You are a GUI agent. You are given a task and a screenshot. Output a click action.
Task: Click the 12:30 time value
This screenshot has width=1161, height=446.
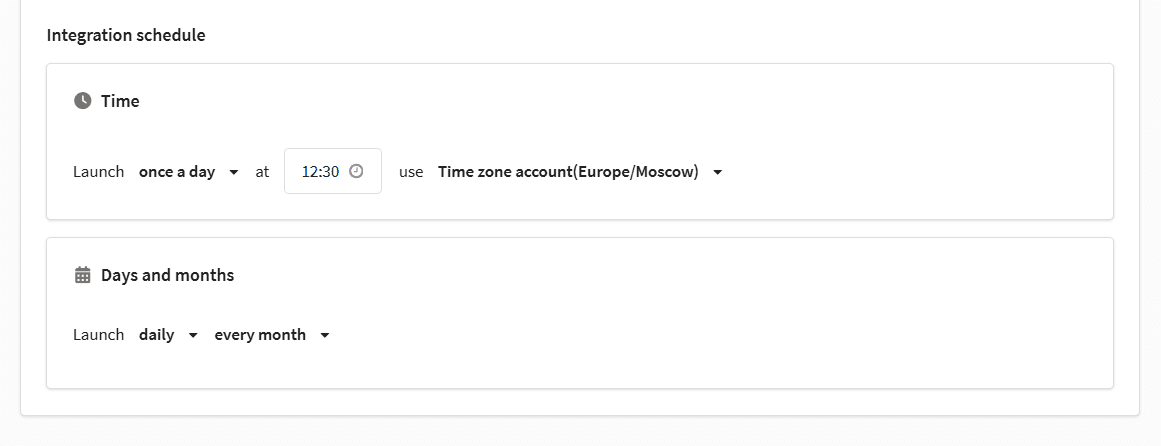click(320, 172)
